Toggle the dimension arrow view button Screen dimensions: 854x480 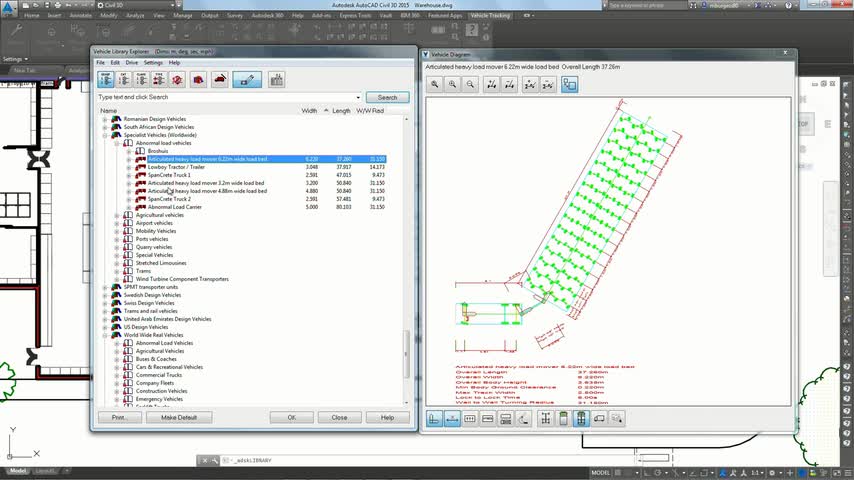452,418
